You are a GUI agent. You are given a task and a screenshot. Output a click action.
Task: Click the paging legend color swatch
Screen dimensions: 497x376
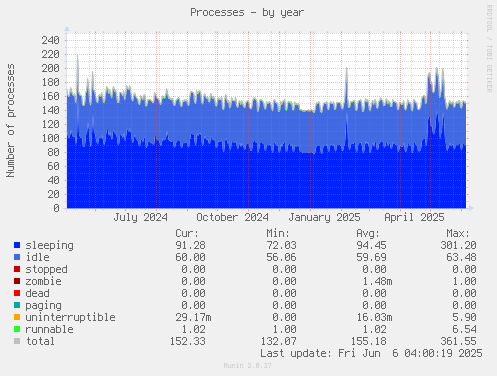click(x=17, y=305)
